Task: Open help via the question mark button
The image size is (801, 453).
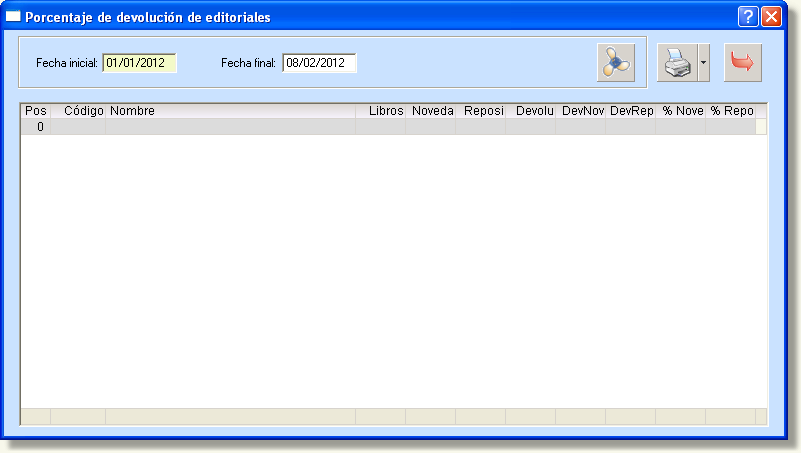Action: tap(748, 17)
